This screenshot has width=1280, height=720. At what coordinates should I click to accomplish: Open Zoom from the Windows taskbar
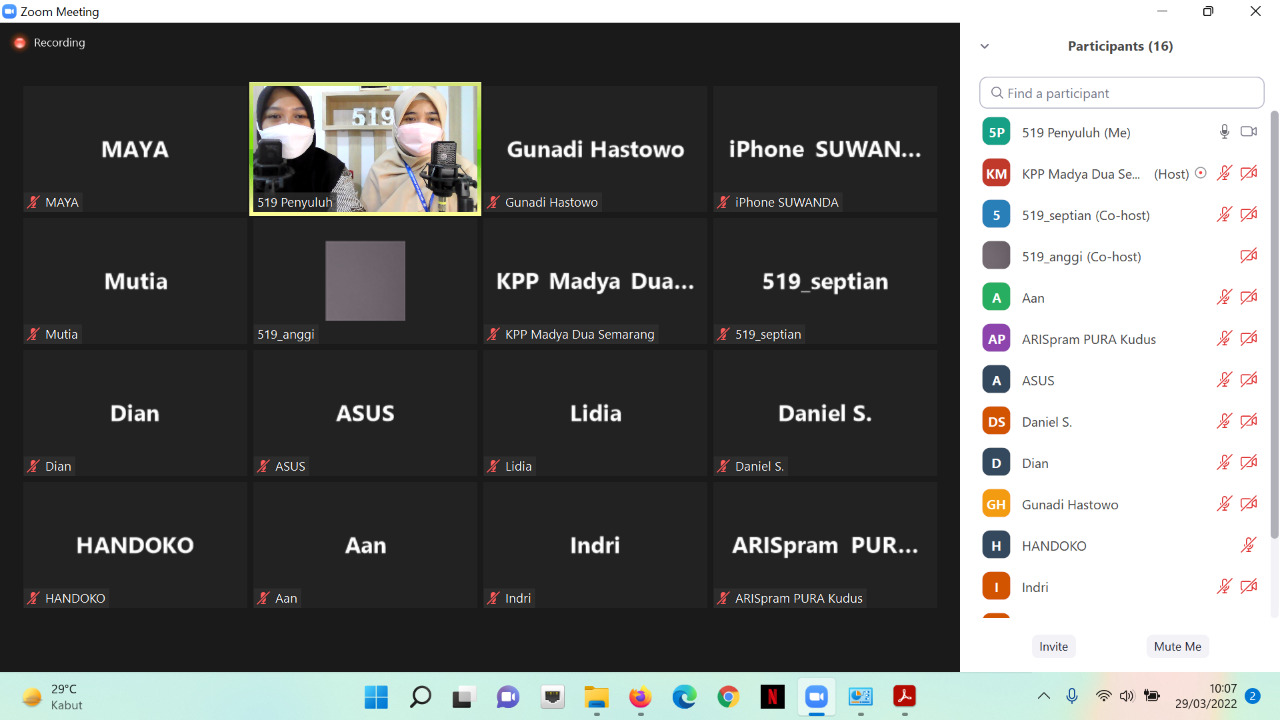click(x=816, y=697)
